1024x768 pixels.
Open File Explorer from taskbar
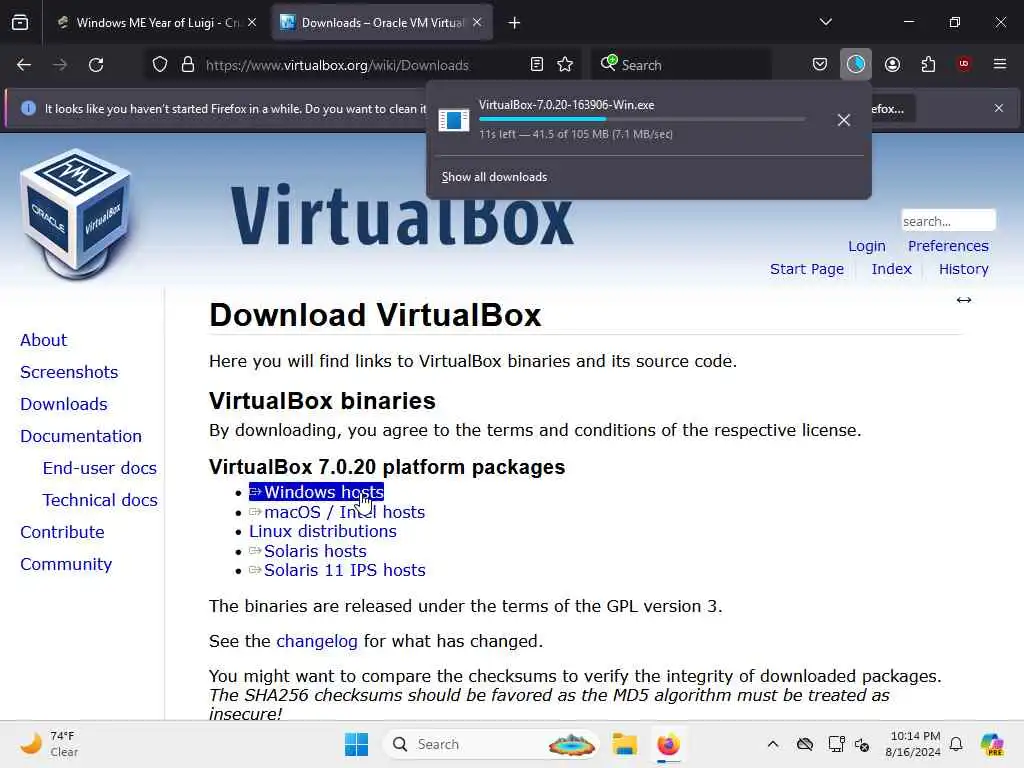(x=624, y=744)
